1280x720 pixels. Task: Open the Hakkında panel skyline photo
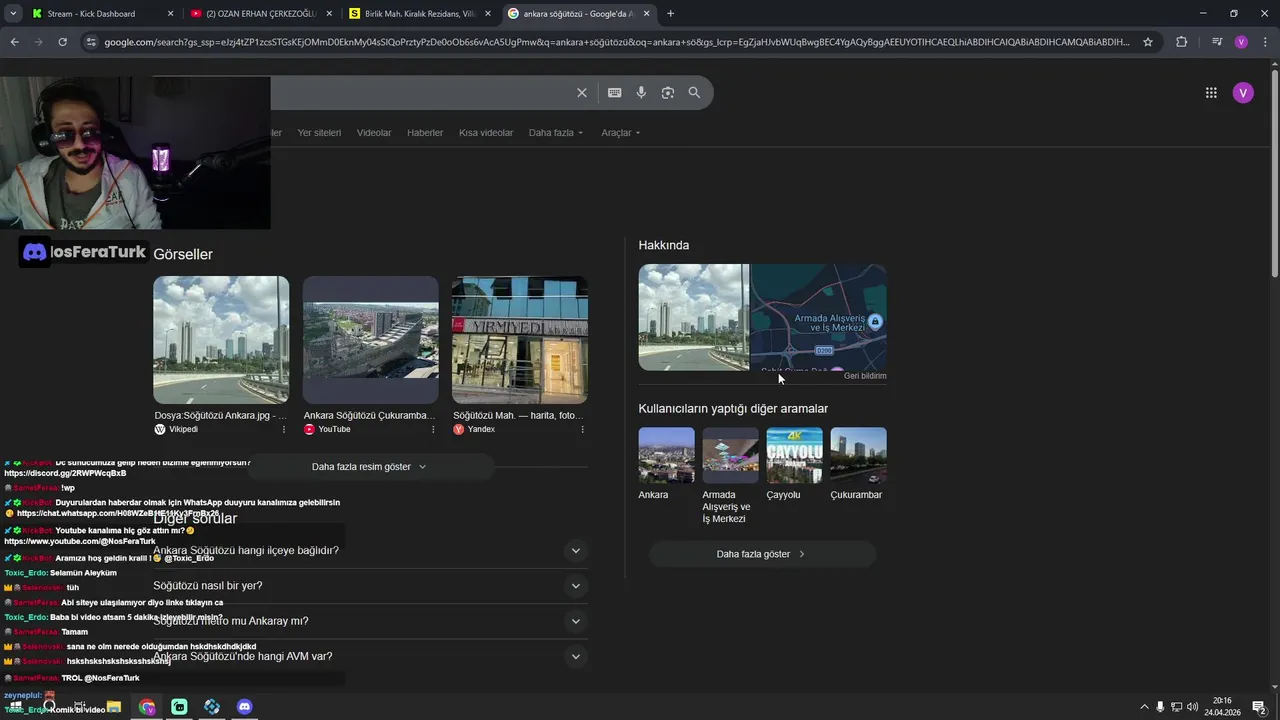pos(694,317)
